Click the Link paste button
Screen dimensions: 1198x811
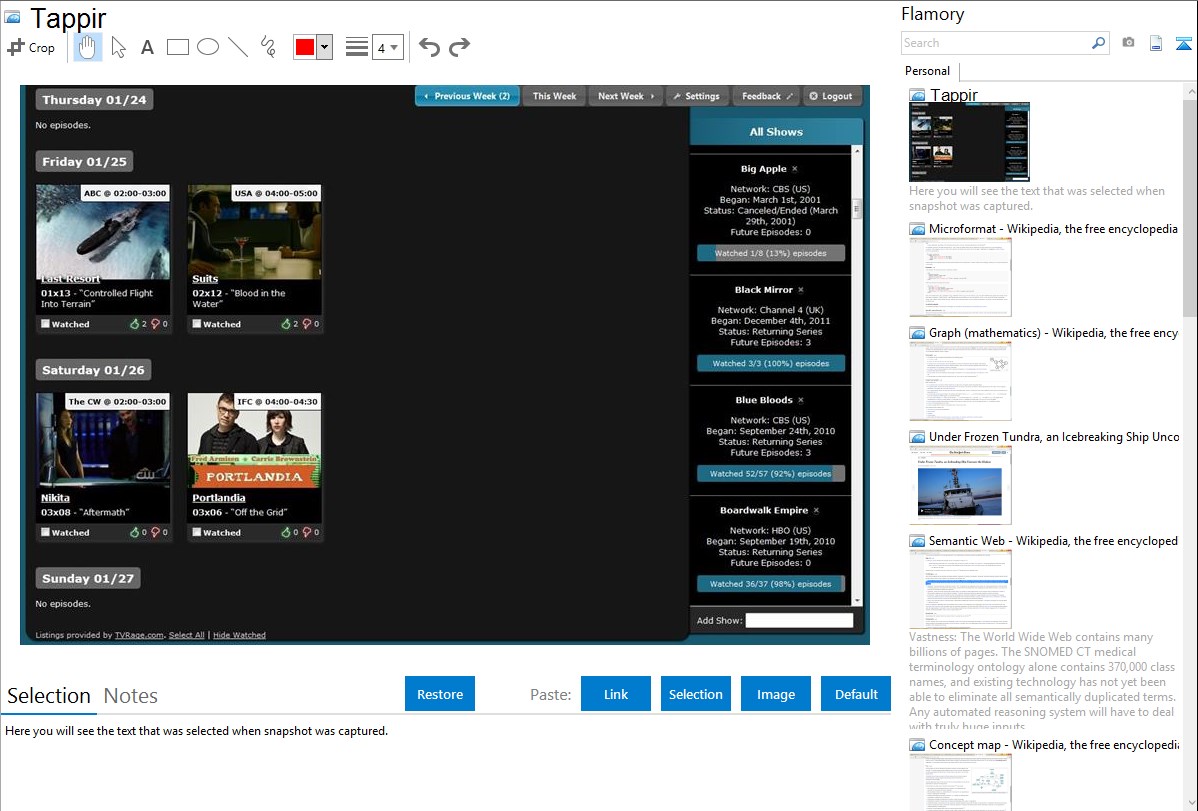pos(616,694)
